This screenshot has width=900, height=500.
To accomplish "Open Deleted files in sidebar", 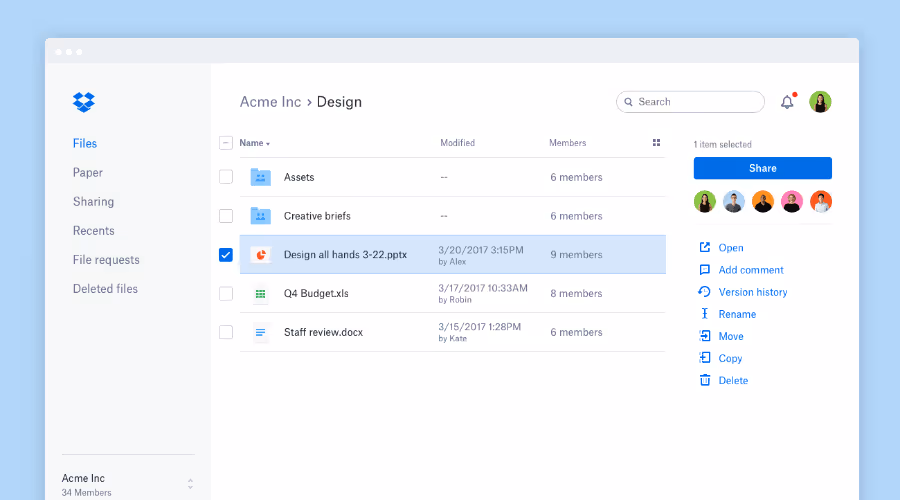I will point(105,289).
